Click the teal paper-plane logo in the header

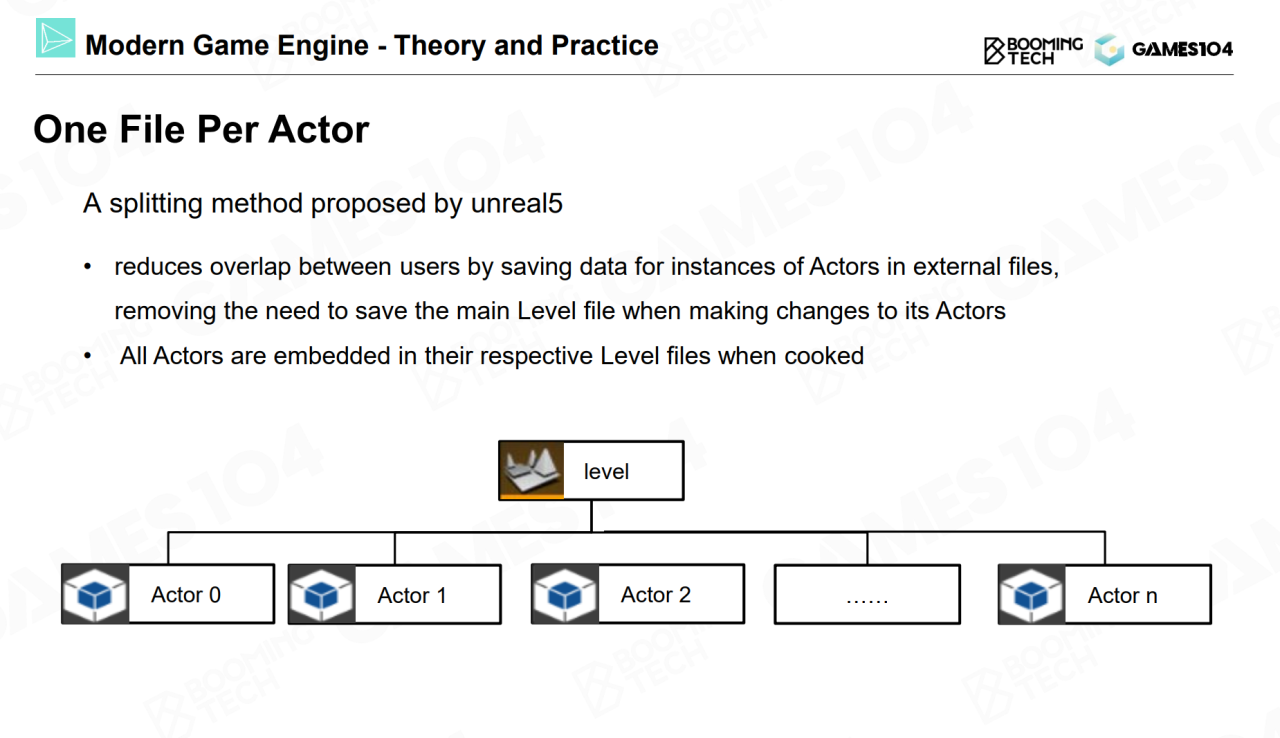click(55, 38)
